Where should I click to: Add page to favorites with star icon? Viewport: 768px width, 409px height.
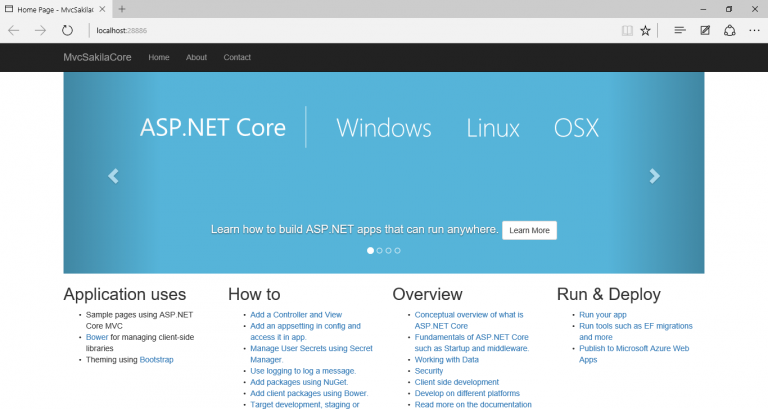coord(646,30)
